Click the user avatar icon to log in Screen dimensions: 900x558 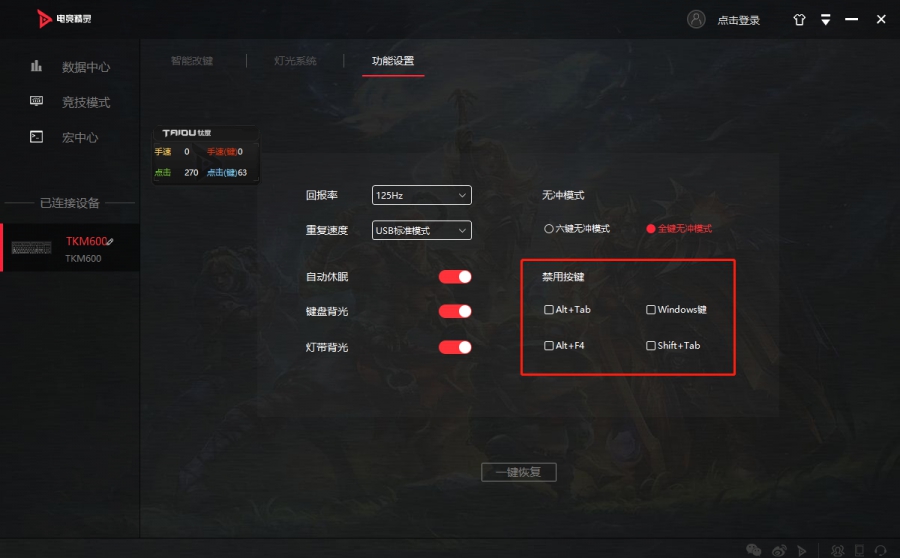click(x=696, y=20)
